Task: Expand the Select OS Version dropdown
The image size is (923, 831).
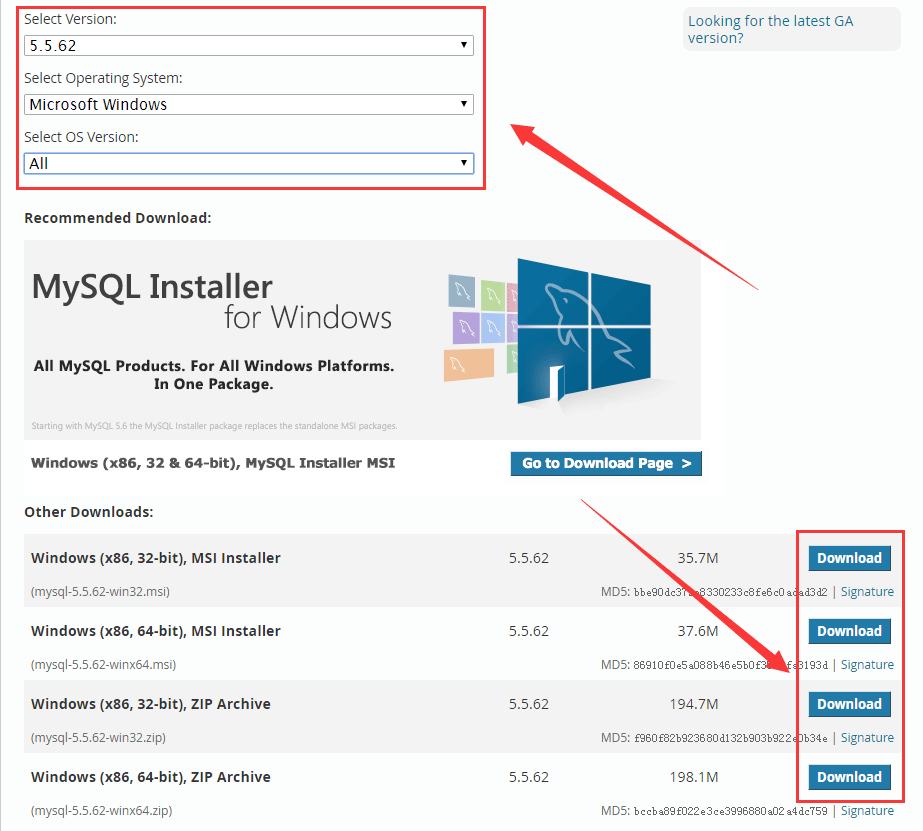Action: coord(248,163)
